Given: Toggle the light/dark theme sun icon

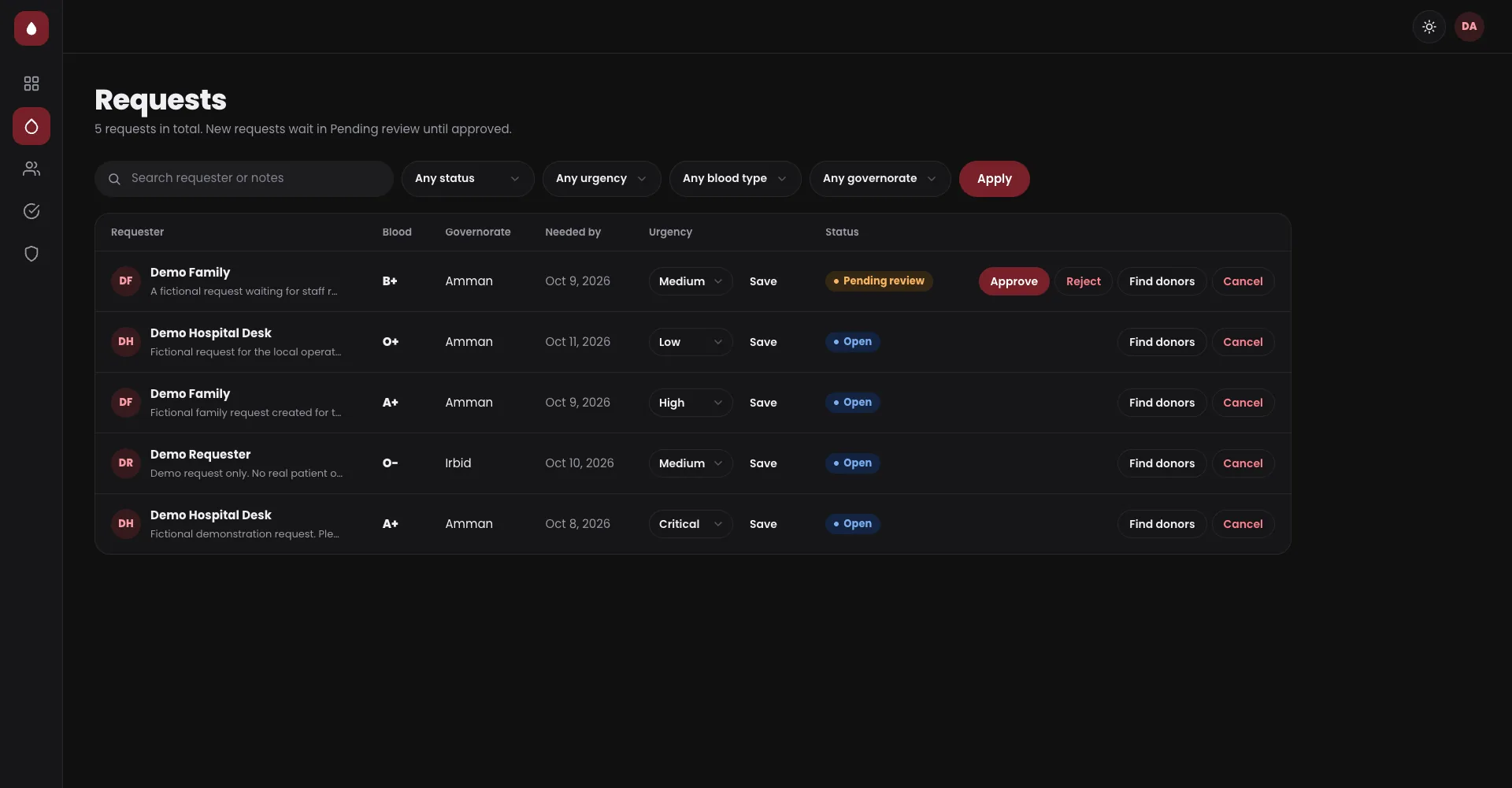Looking at the screenshot, I should coord(1429,27).
